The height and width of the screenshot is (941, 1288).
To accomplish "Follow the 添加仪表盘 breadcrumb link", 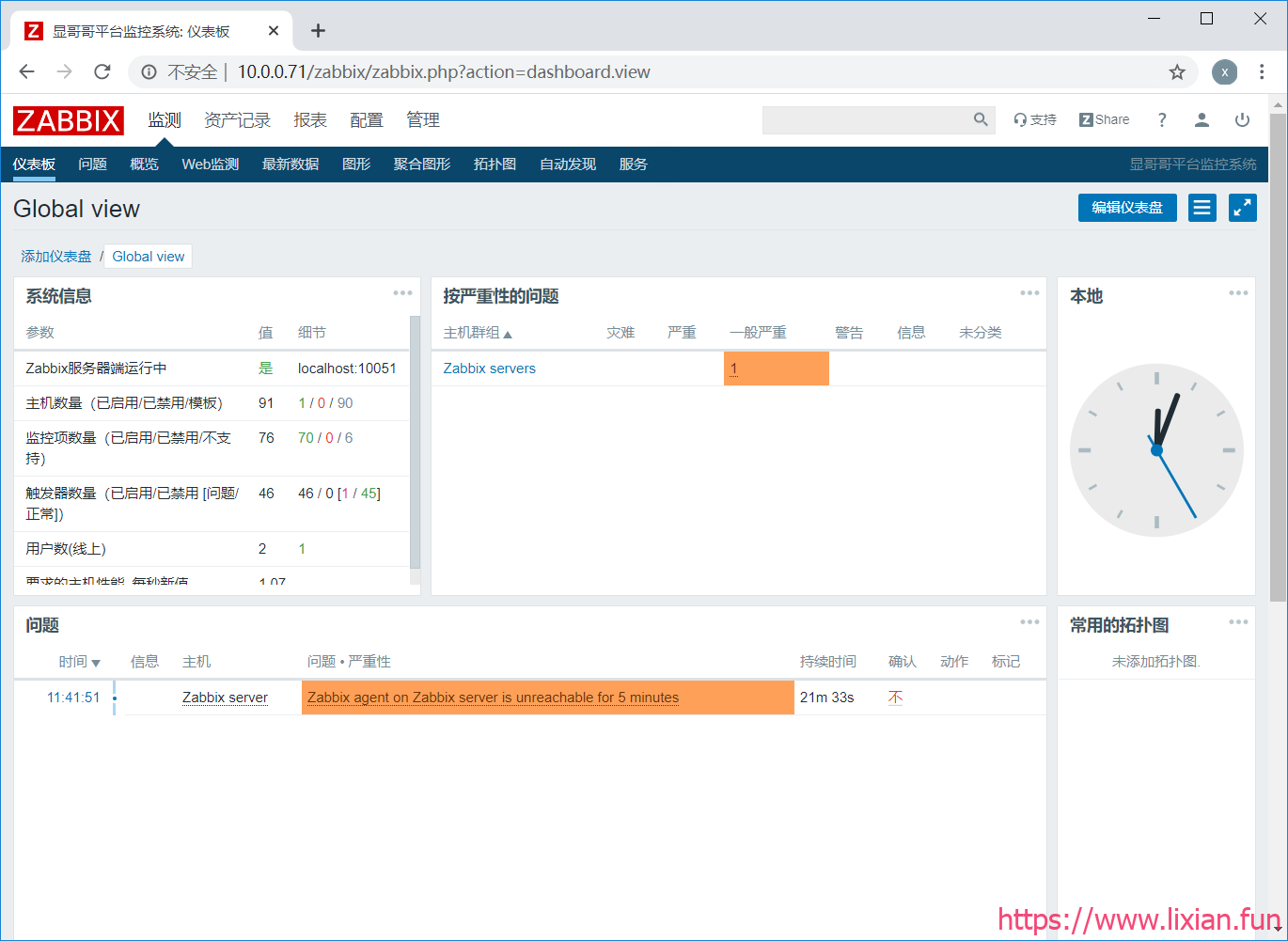I will 56,257.
